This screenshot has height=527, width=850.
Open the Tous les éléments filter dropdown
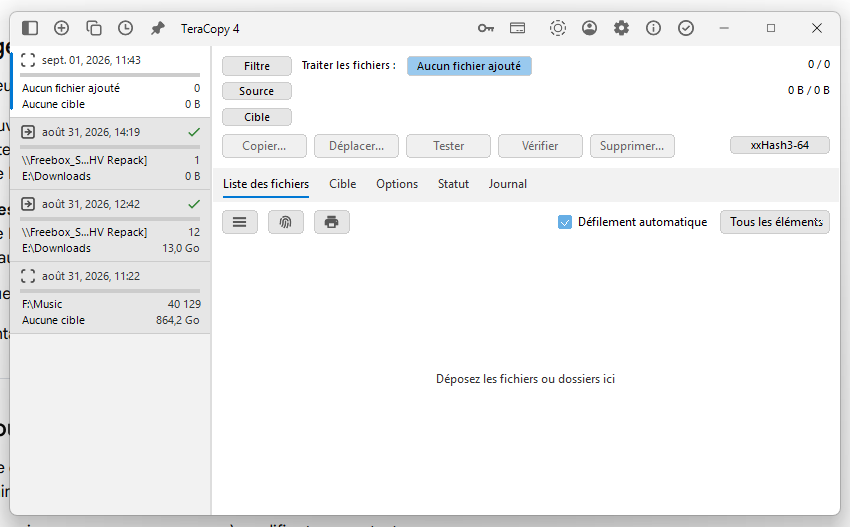(x=775, y=222)
